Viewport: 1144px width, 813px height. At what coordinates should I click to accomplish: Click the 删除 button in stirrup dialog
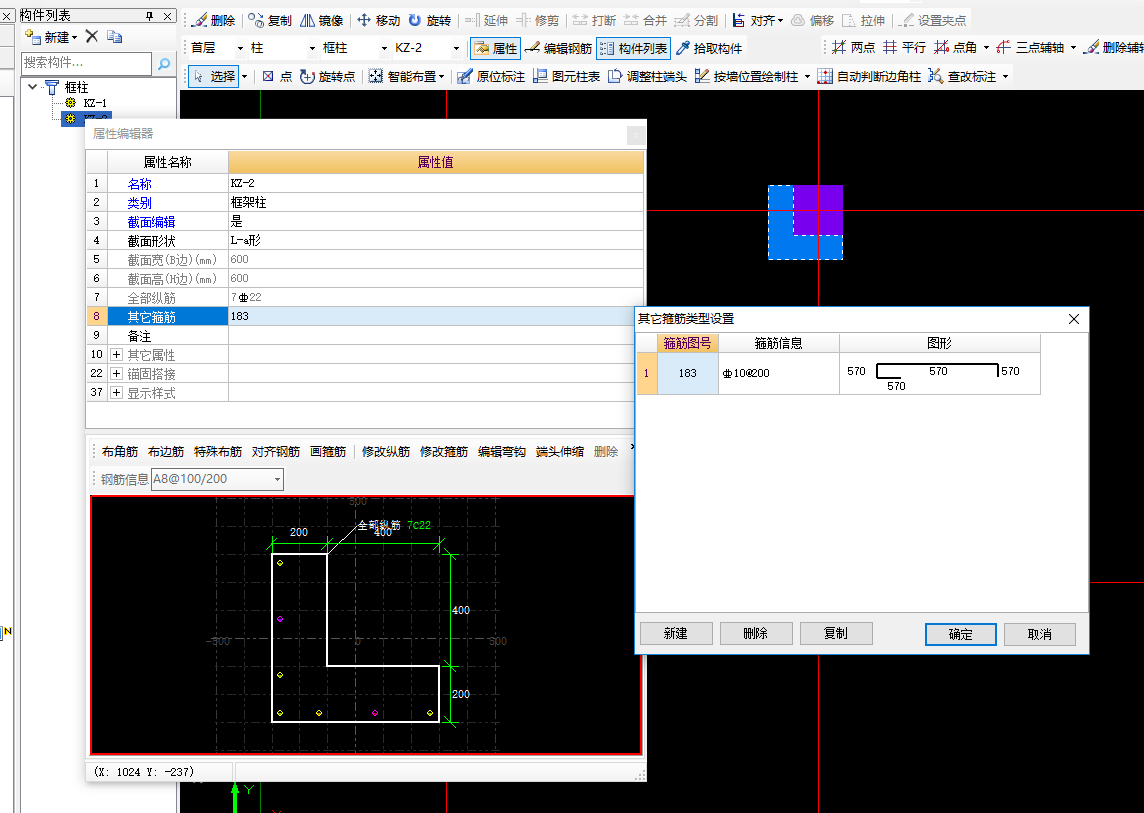click(756, 633)
